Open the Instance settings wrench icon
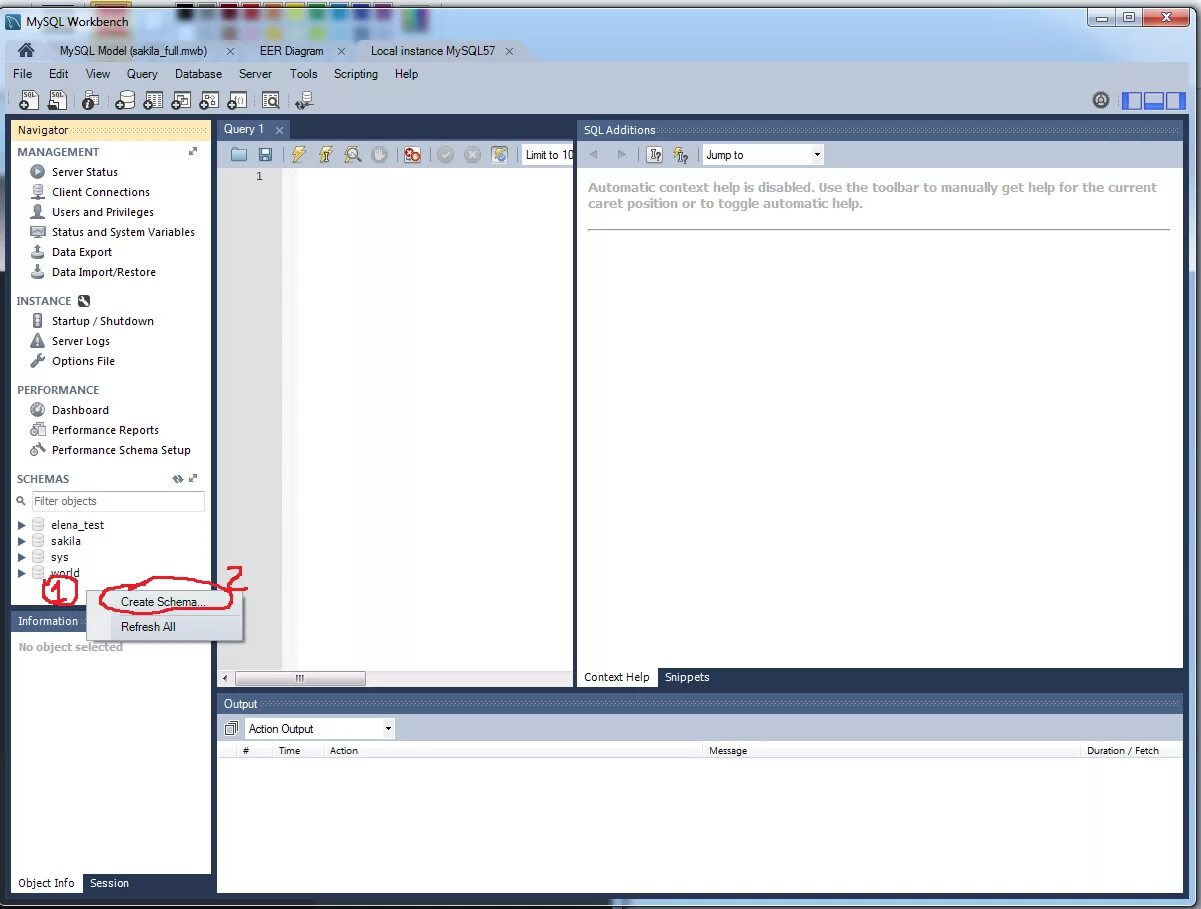The height and width of the screenshot is (909, 1201). coord(84,301)
